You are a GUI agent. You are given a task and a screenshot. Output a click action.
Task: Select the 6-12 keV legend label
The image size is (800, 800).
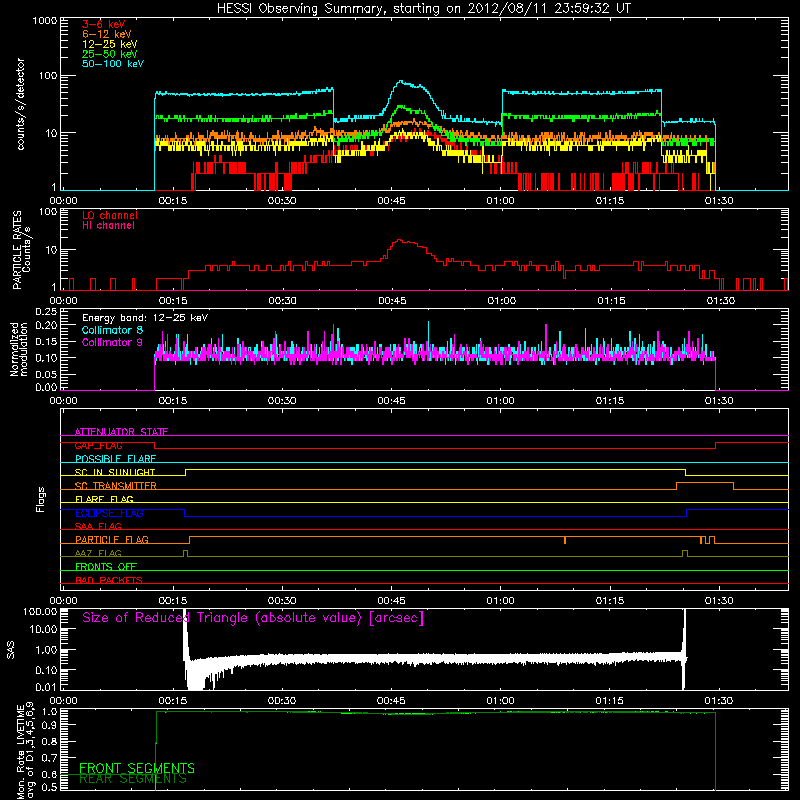107,34
